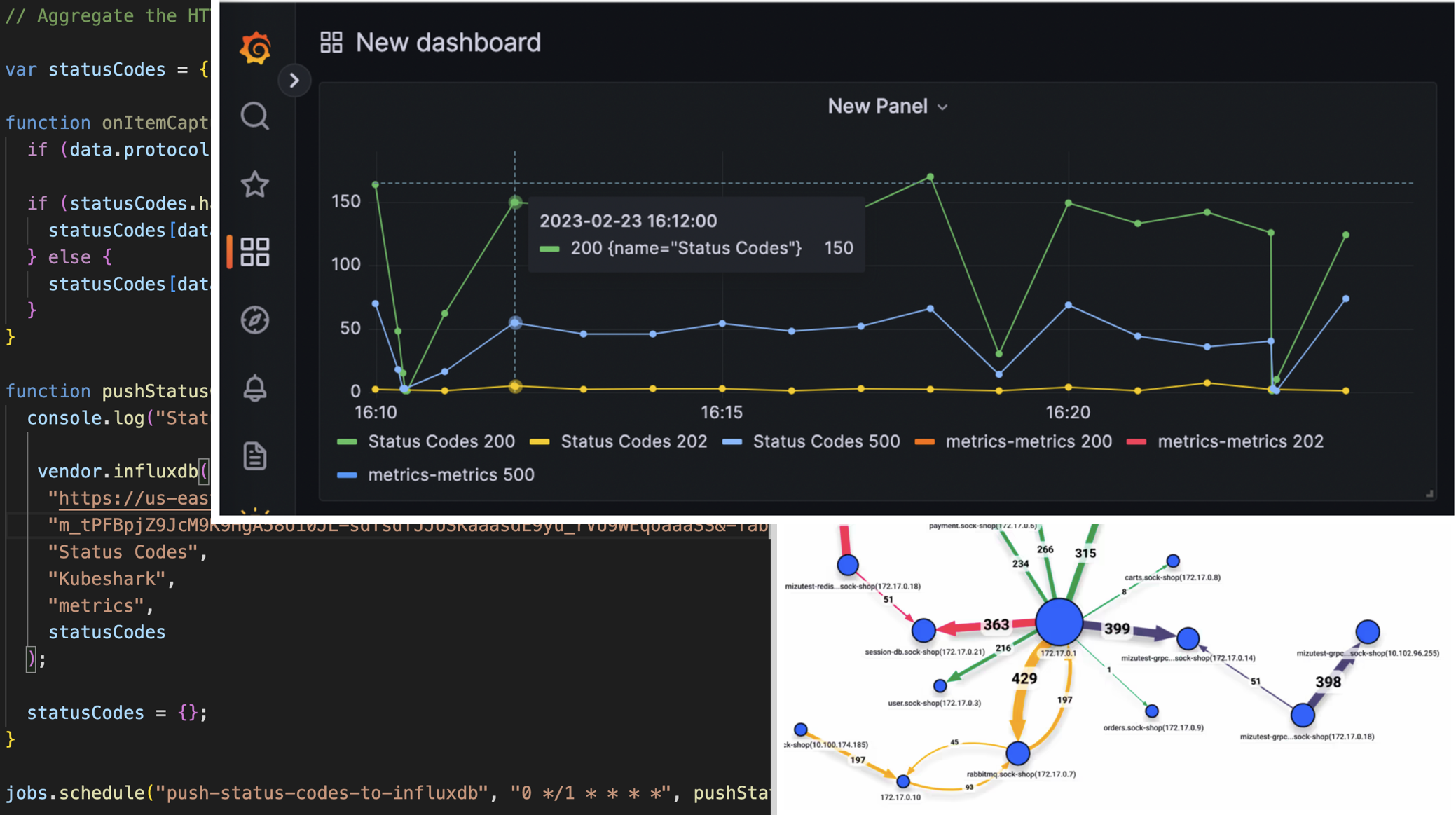The width and height of the screenshot is (1456, 815).
Task: Toggle visibility of metrics-metrics 500 series
Action: (x=451, y=474)
